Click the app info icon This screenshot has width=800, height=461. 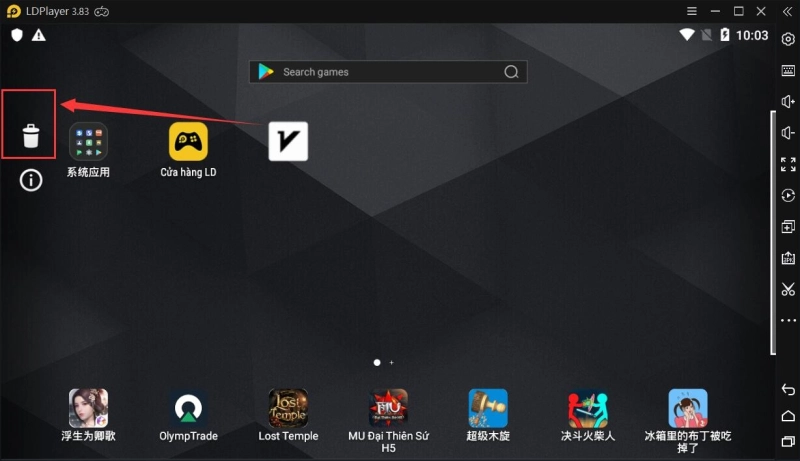(31, 180)
